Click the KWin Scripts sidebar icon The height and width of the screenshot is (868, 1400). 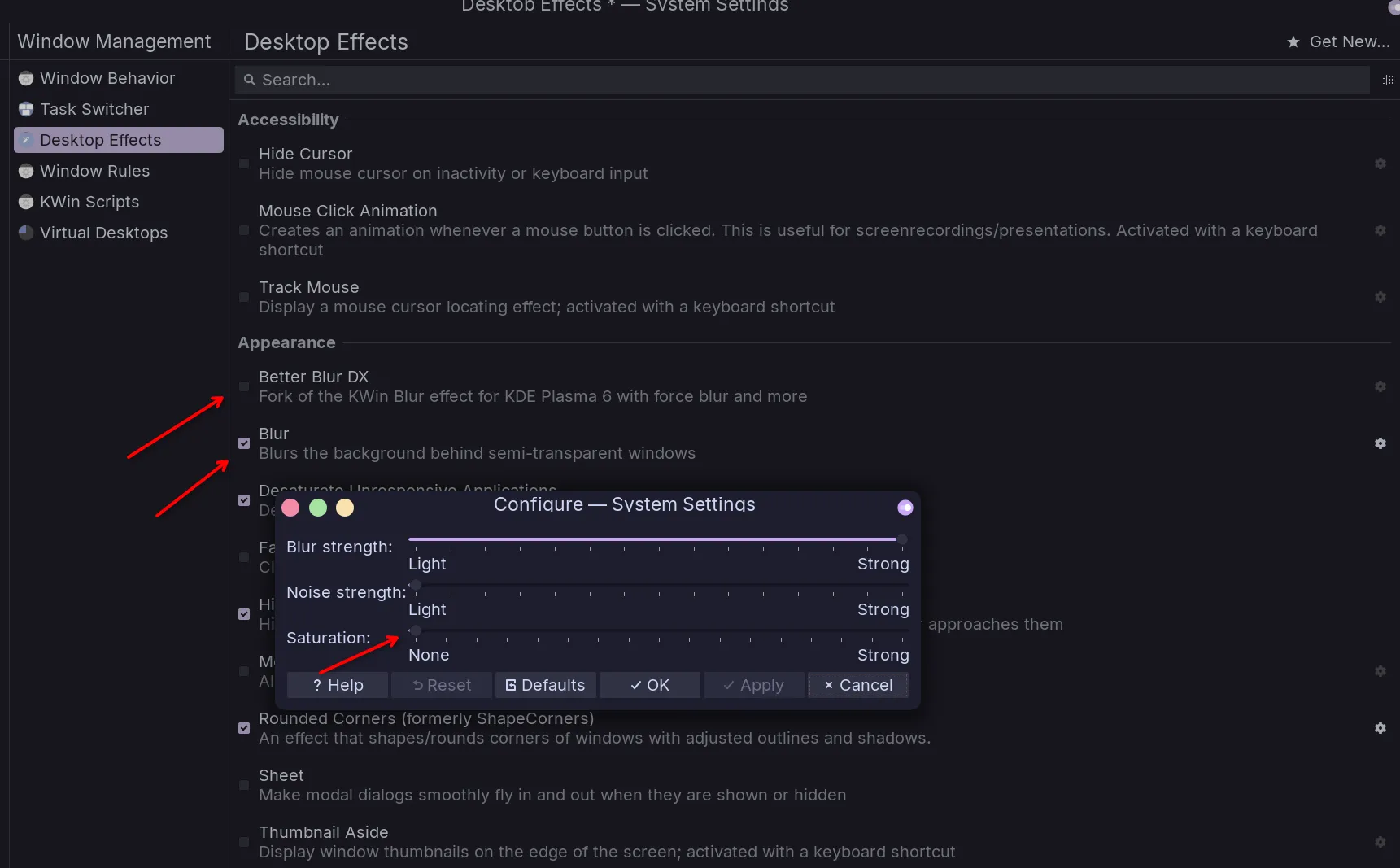(26, 202)
